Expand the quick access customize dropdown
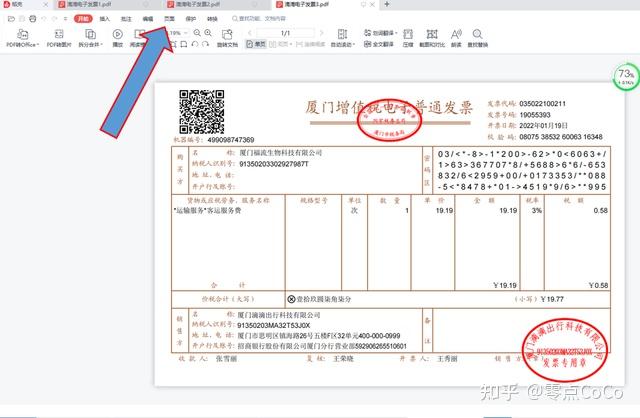 tap(65, 19)
